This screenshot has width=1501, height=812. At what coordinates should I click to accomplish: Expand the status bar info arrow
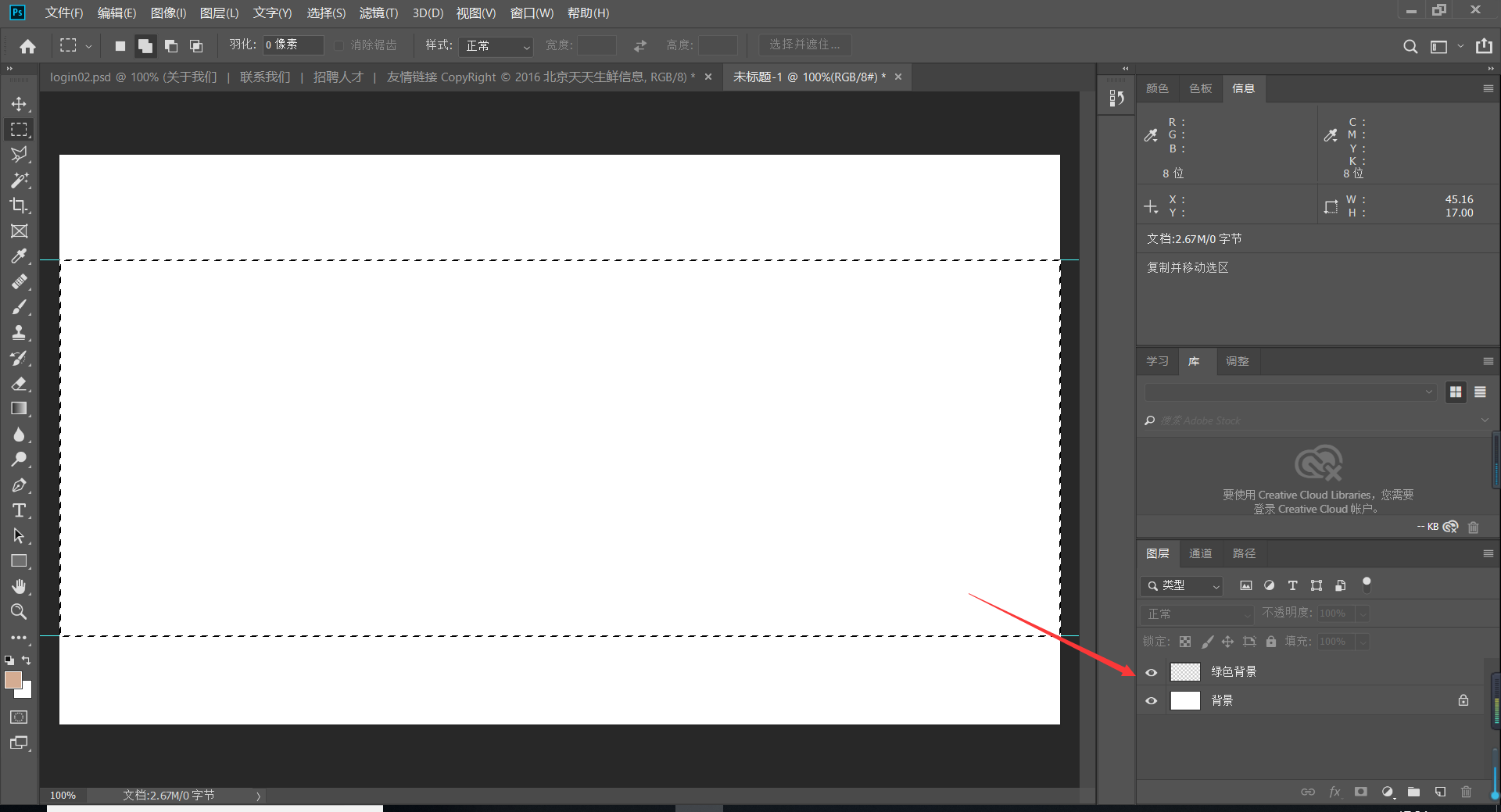[258, 796]
